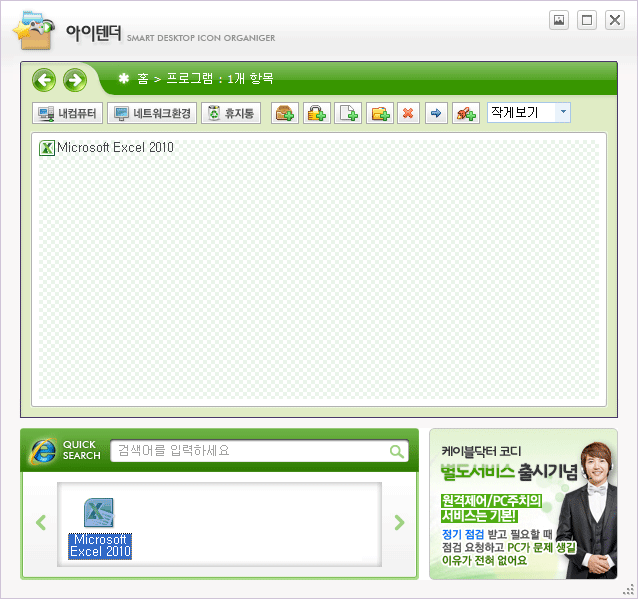Expand the 작게보기 view mode dropdown

563,113
